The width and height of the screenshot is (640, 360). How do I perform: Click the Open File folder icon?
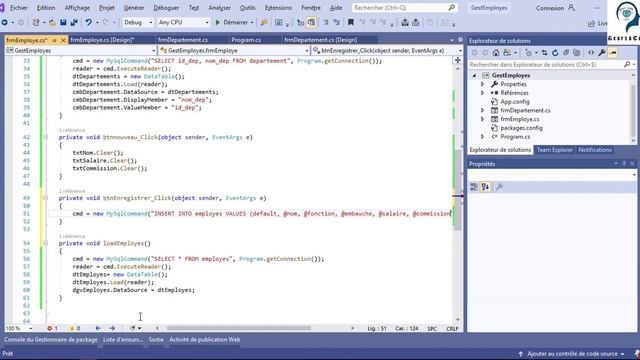point(52,22)
